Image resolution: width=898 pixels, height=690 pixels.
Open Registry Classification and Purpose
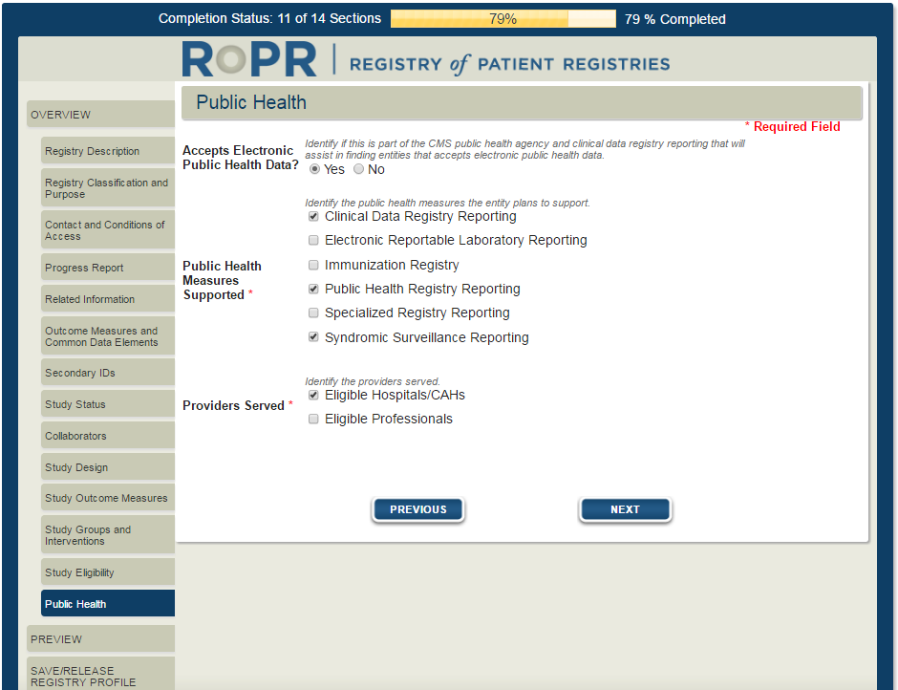[108, 188]
